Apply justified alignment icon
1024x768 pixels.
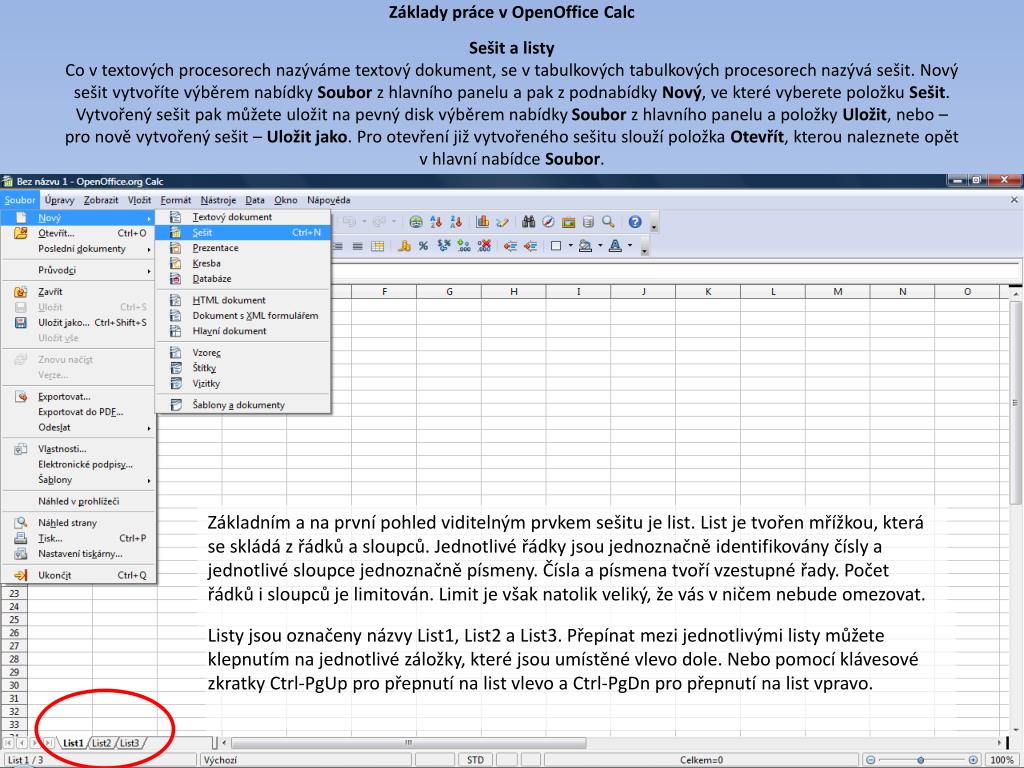(357, 246)
